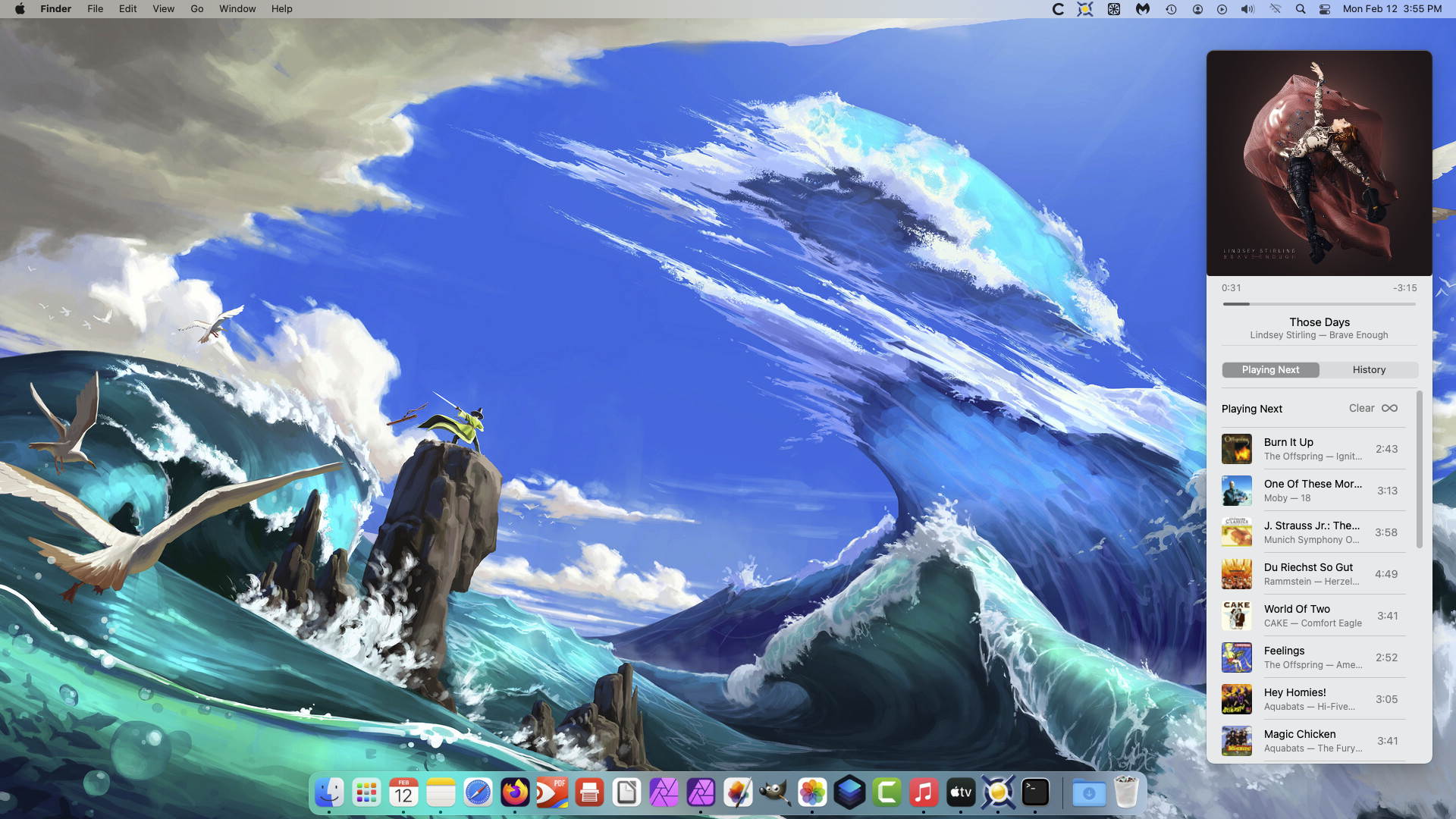Open Control Center in the menu bar

click(1325, 9)
